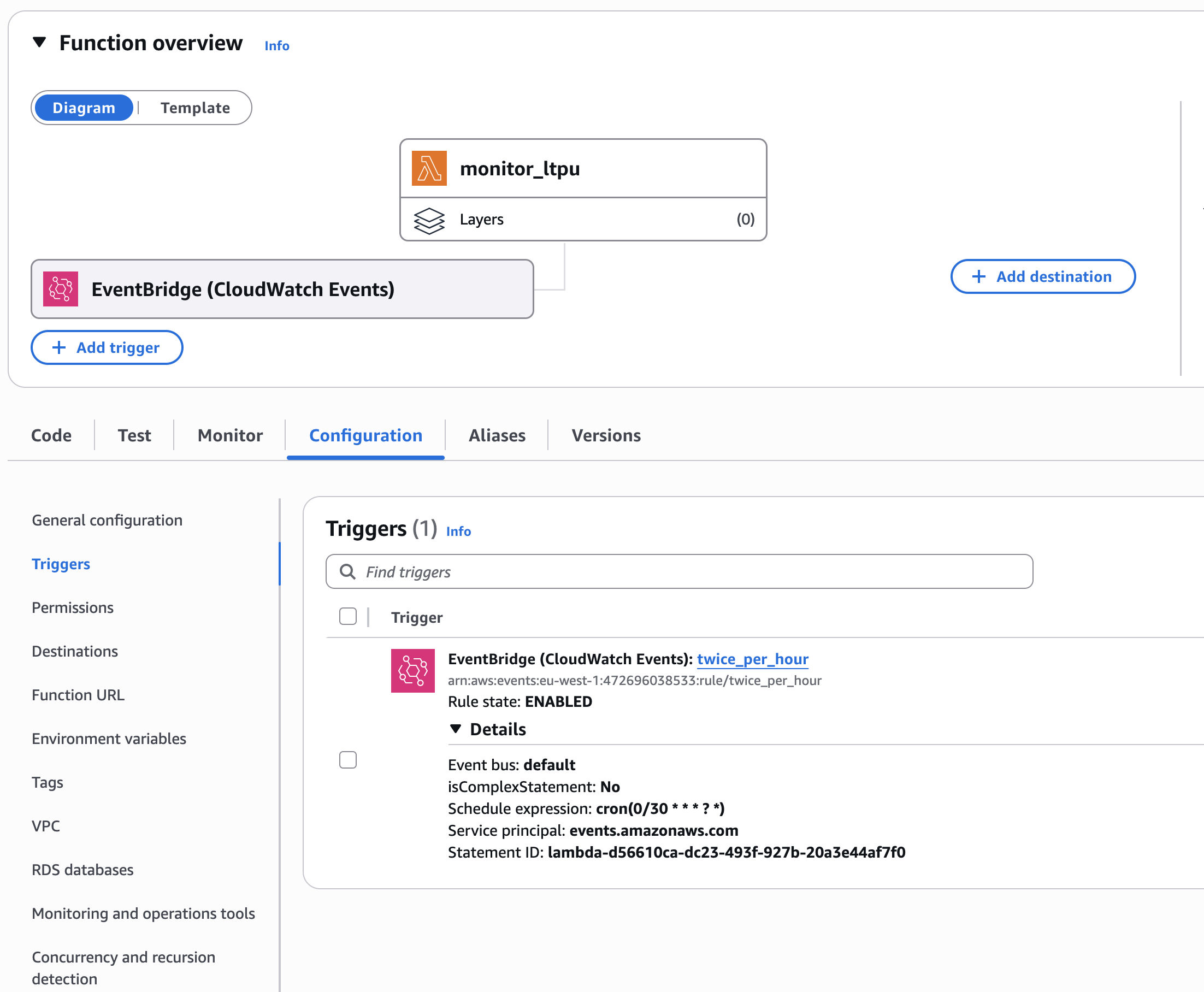Image resolution: width=1204 pixels, height=992 pixels.
Task: Select the EventBridge (CloudWatch Events) trigger box
Action: tap(282, 289)
